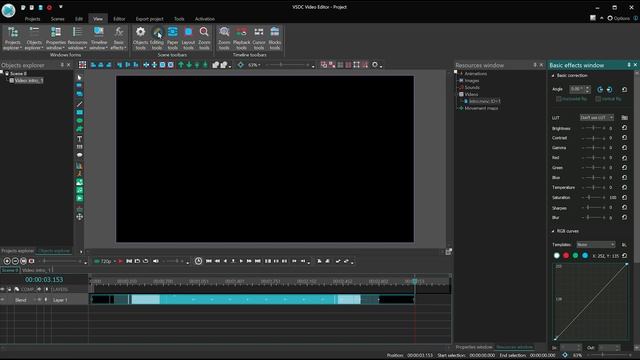Adjust the Blur slider

593,218
